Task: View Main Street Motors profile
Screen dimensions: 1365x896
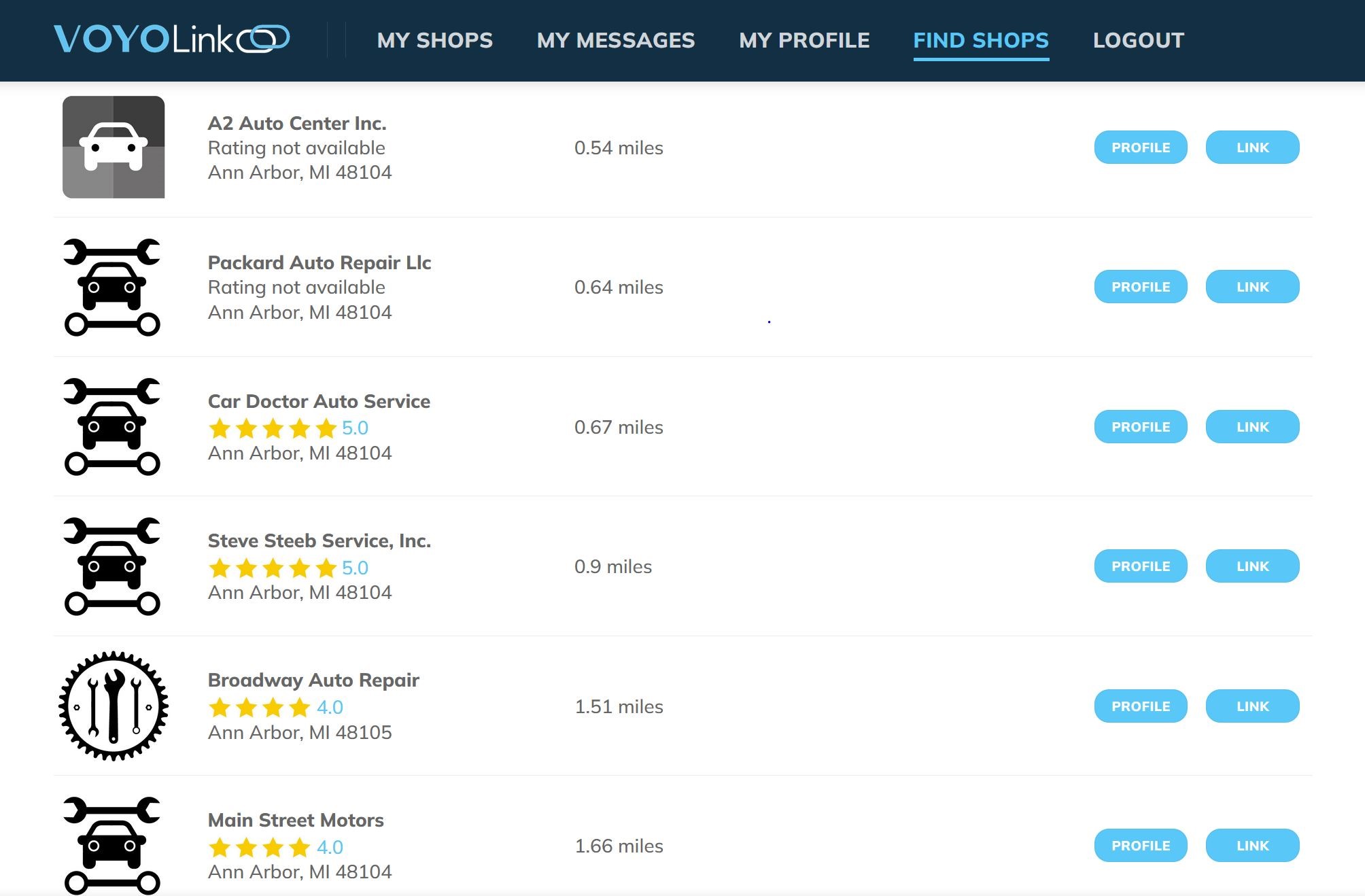Action: [x=1140, y=846]
